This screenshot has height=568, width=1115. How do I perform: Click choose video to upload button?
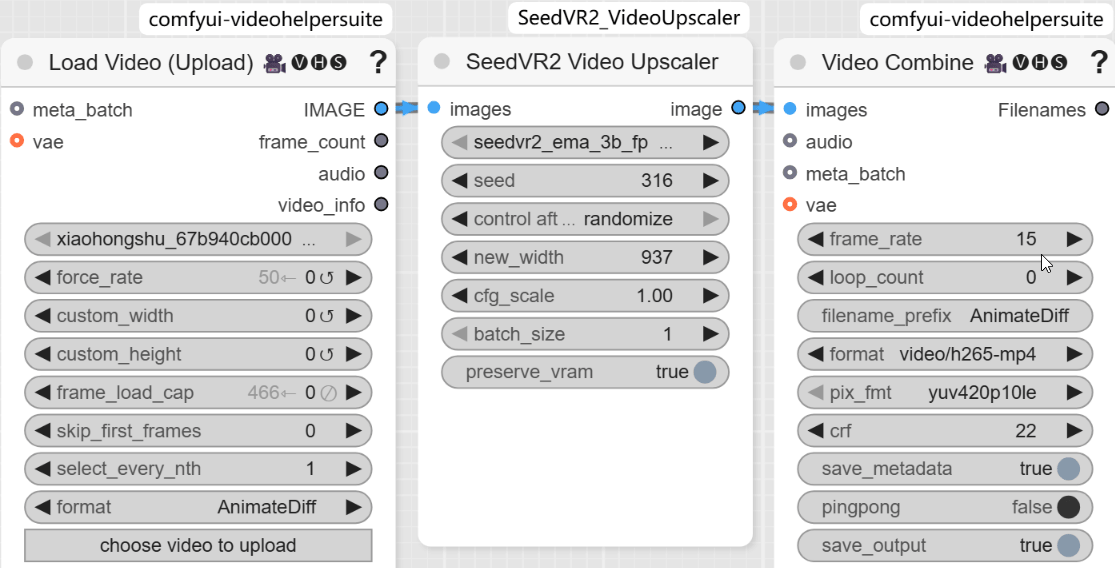coord(198,545)
